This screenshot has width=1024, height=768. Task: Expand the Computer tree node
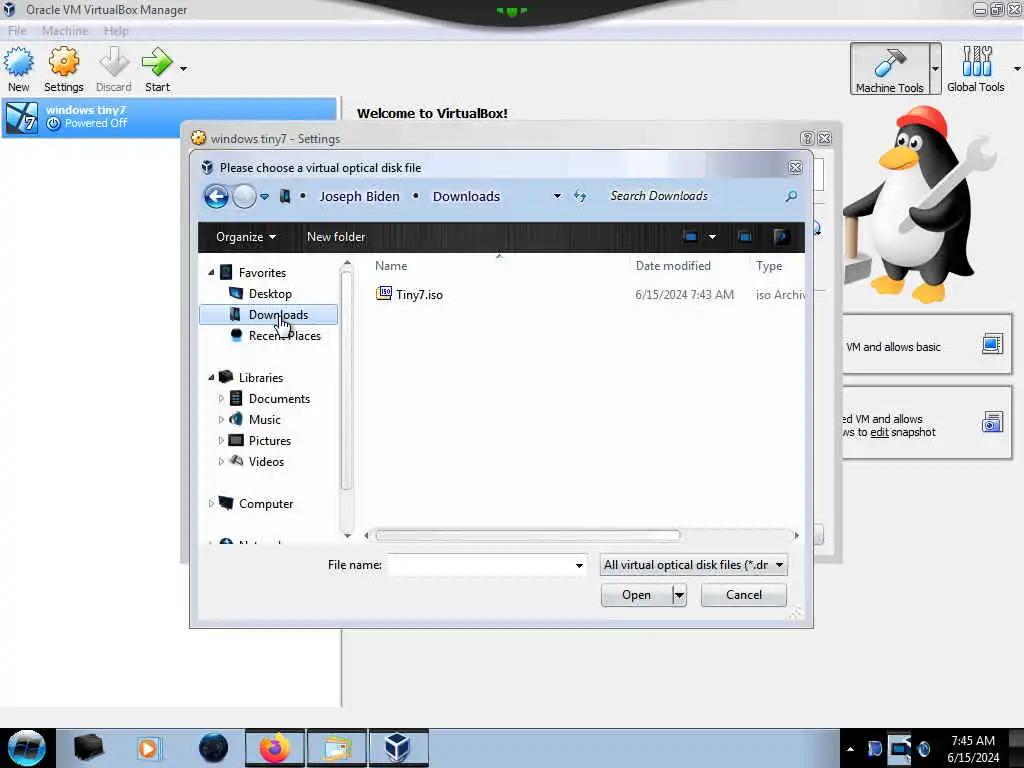click(212, 504)
